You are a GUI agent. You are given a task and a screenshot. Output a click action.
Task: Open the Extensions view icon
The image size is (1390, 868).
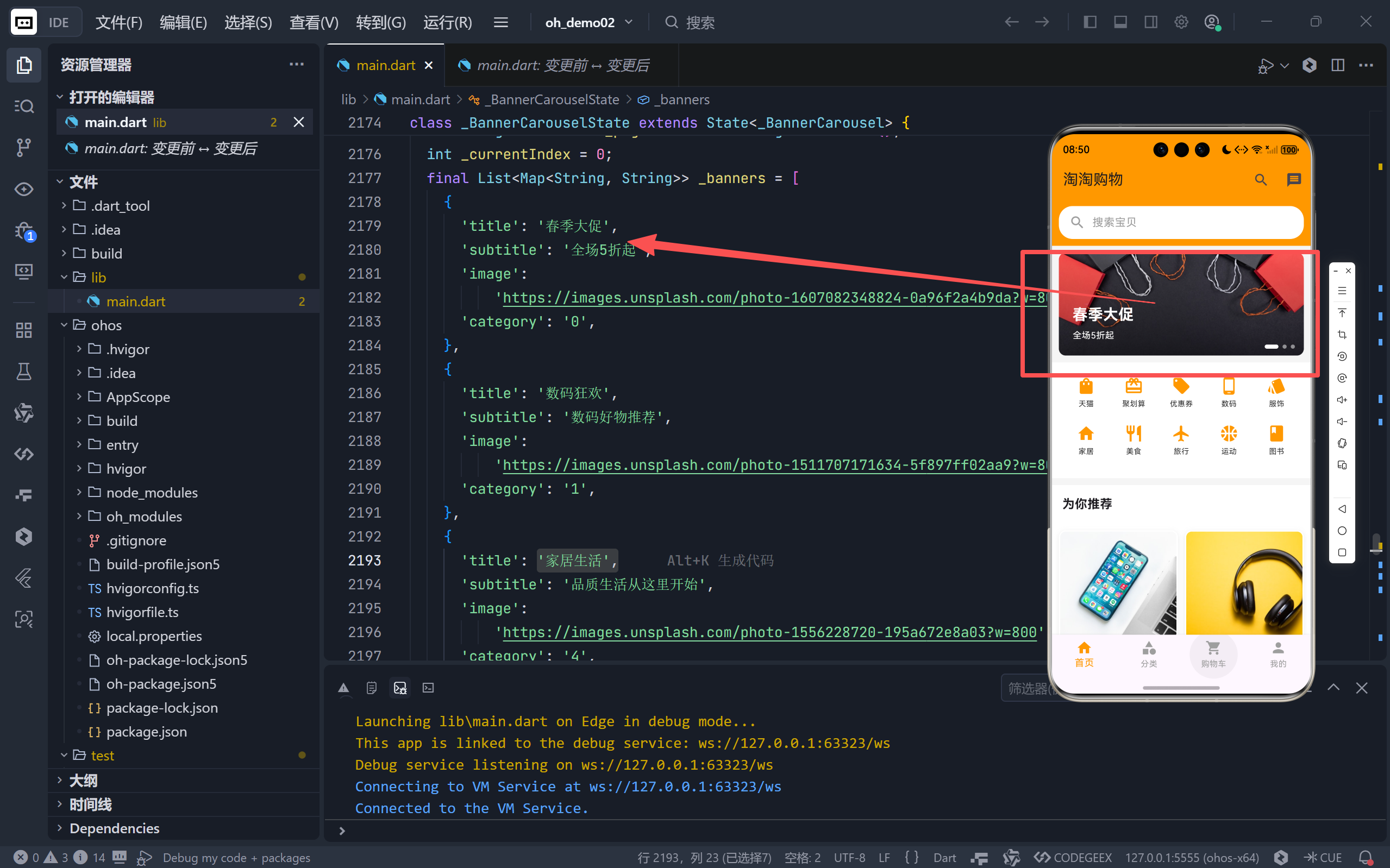23,330
